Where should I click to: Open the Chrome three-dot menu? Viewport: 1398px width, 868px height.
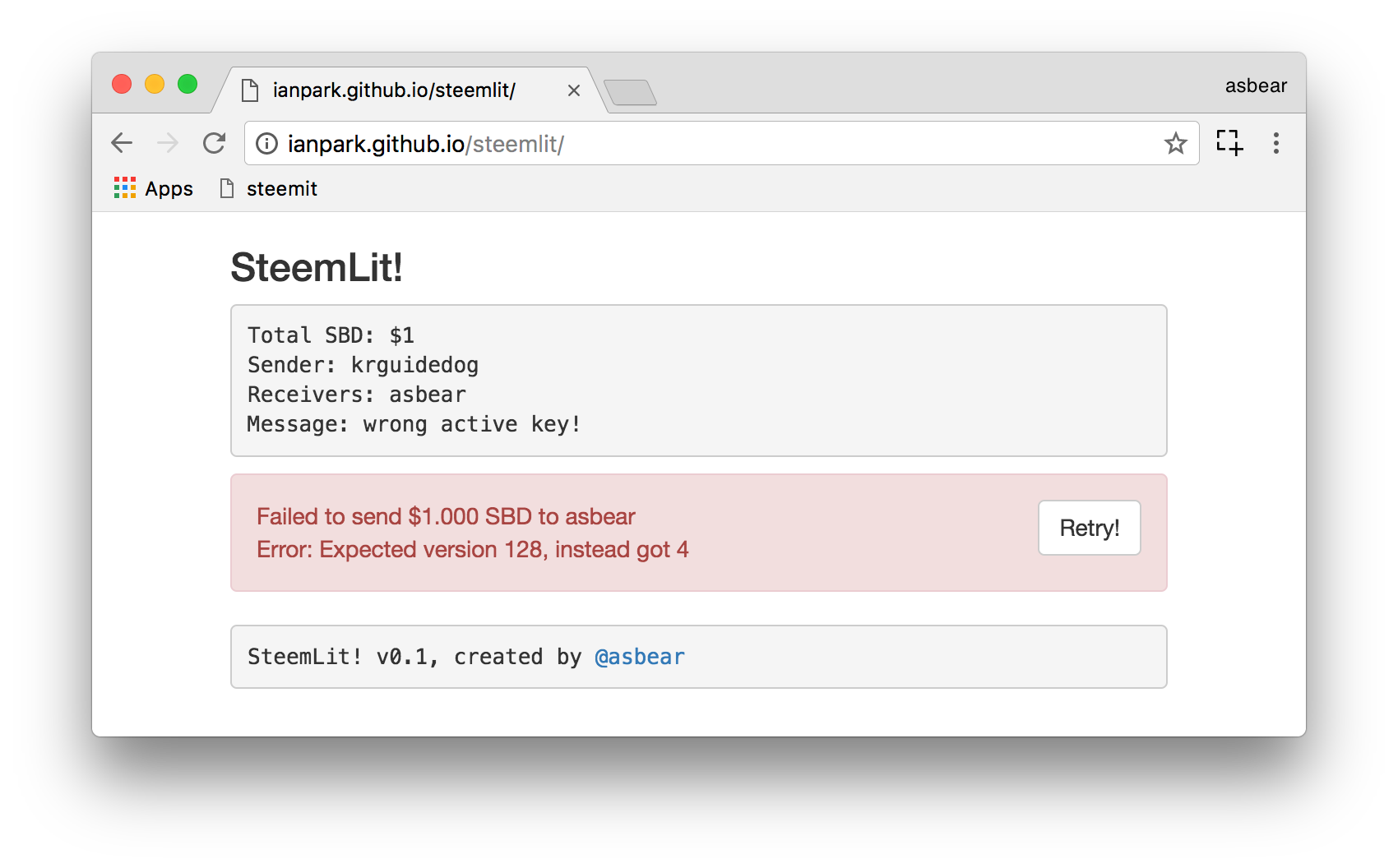point(1276,143)
